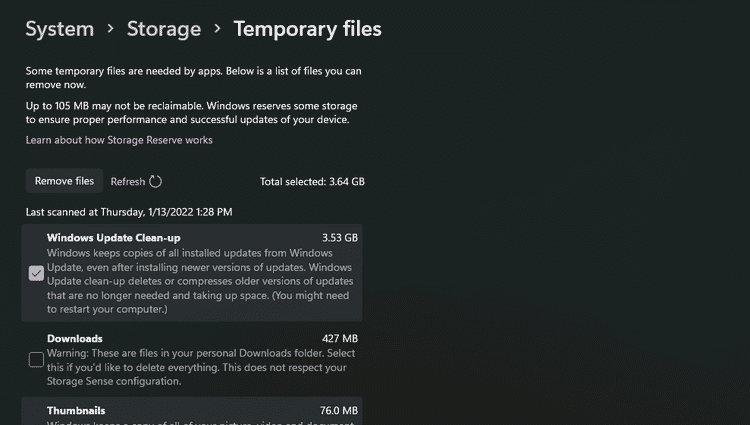Uncheck the Windows Update Clean-up checkbox

(x=36, y=273)
